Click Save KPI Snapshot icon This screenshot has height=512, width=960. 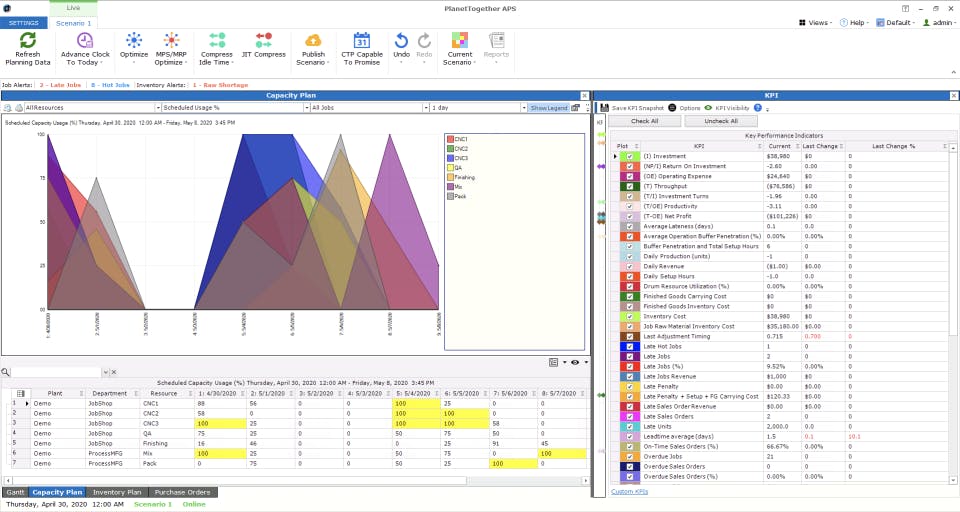604,108
